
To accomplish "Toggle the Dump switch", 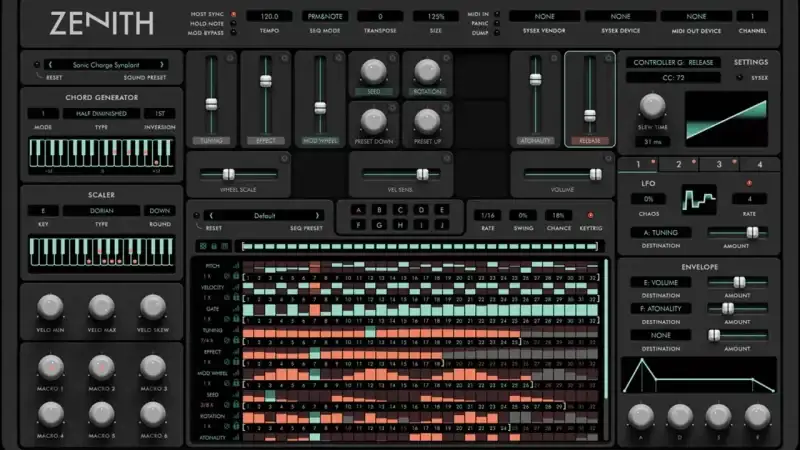I will tap(497, 33).
